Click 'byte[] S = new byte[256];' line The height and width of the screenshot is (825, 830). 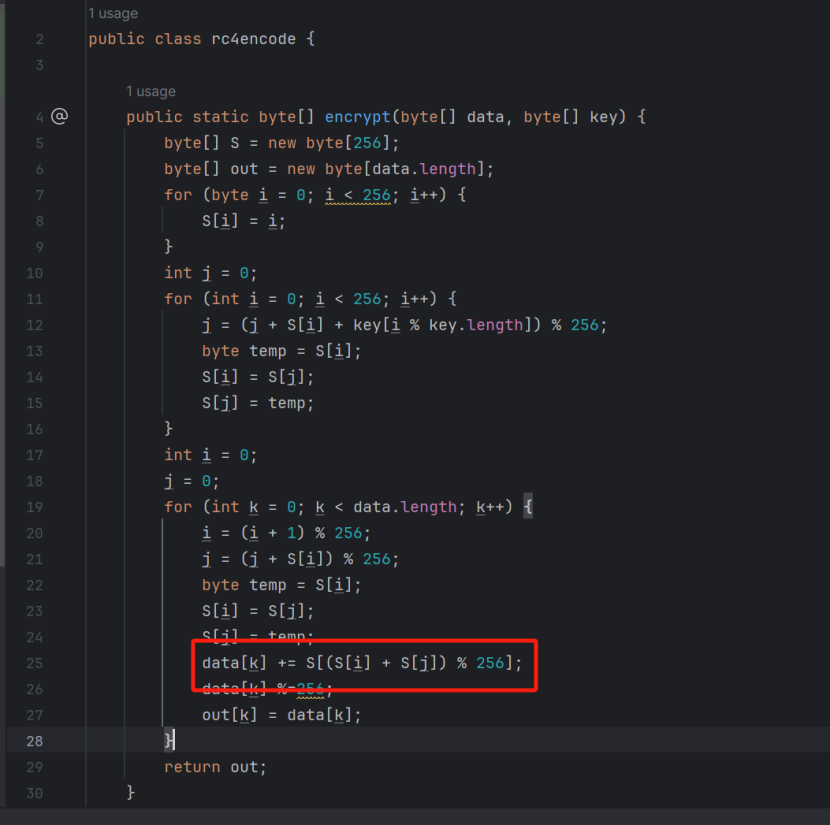coord(282,143)
